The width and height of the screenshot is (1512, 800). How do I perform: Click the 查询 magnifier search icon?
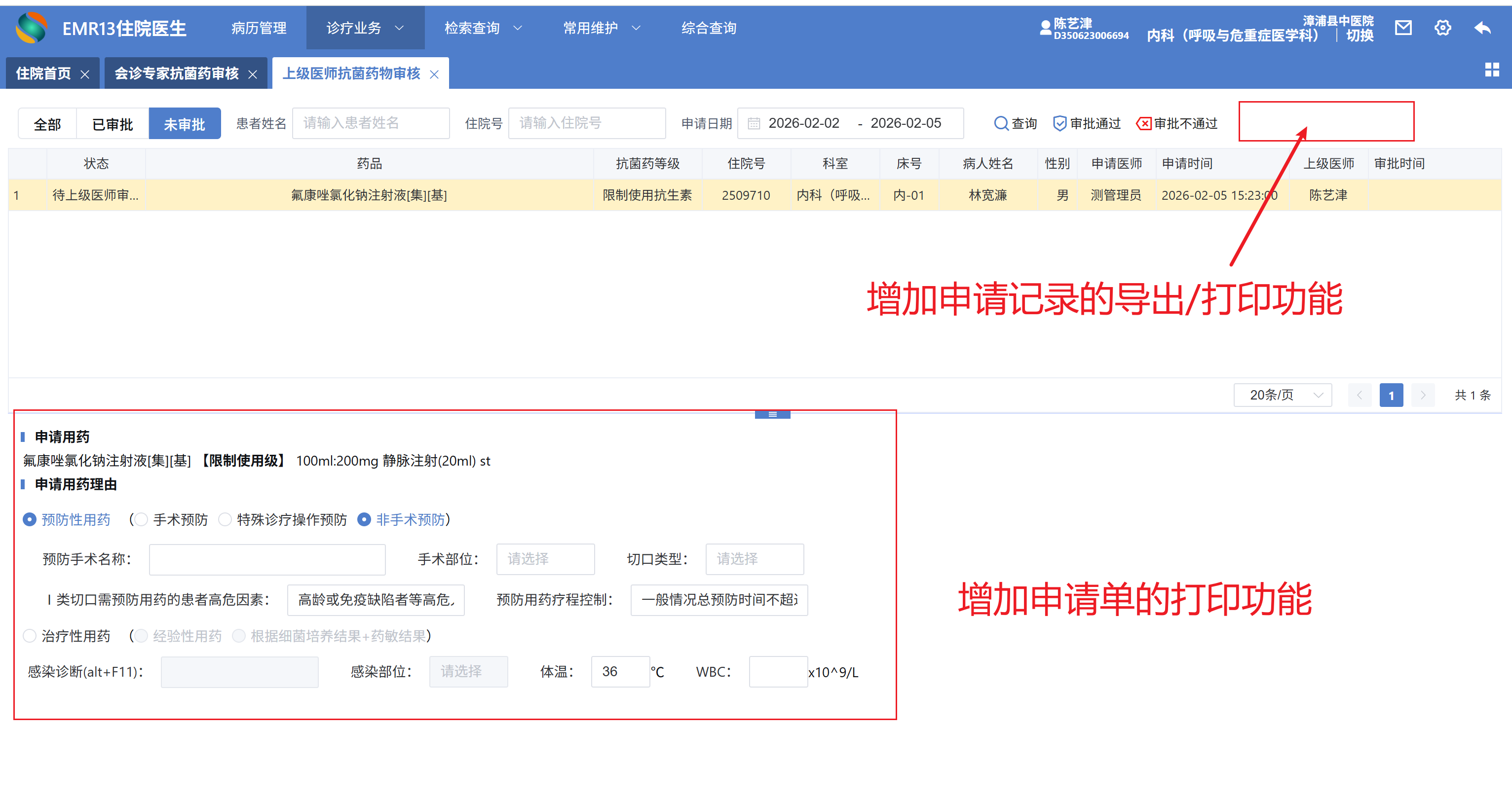(1000, 124)
